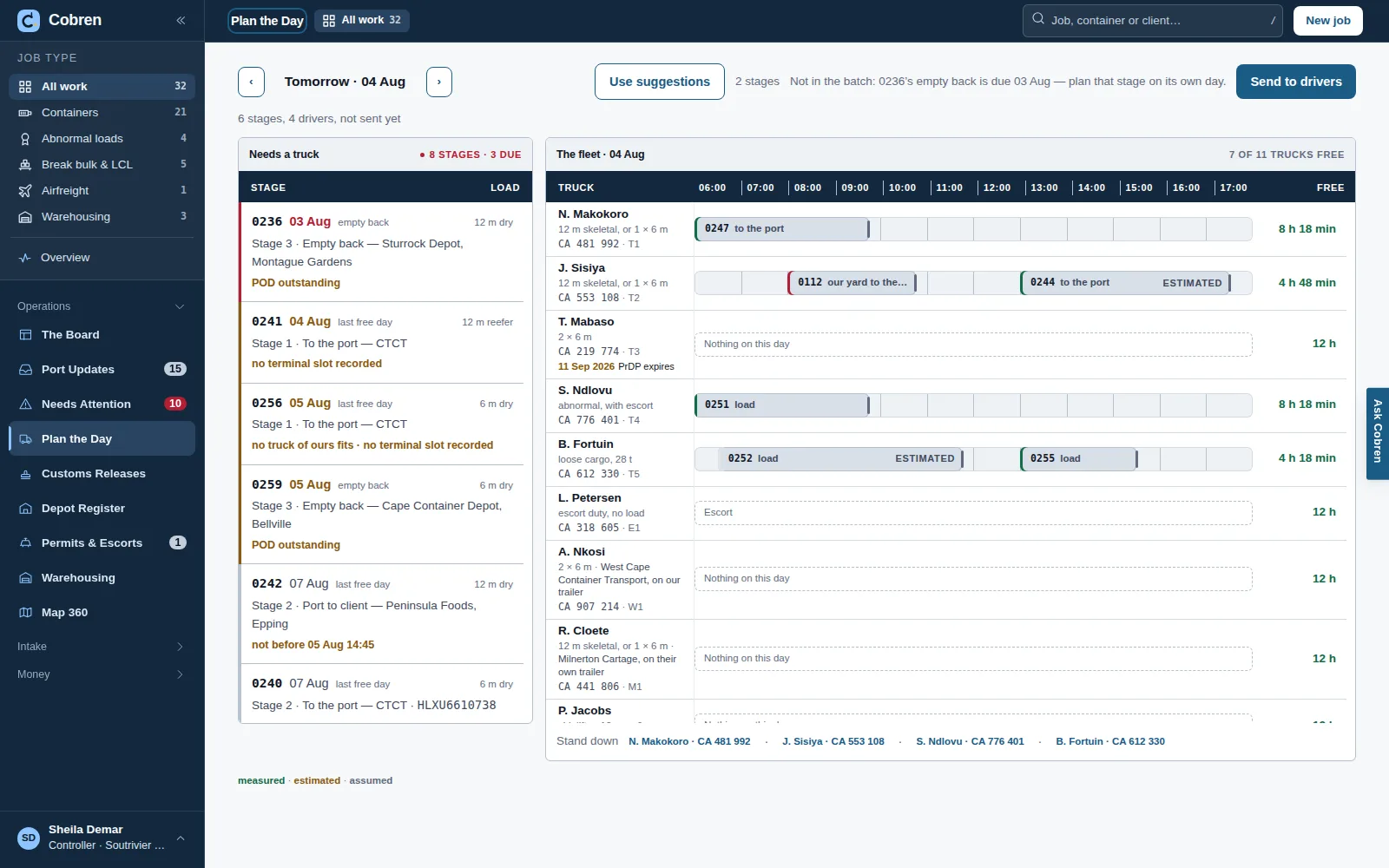Click the Permits & Escorts icon
The height and width of the screenshot is (868, 1389).
coord(25,543)
